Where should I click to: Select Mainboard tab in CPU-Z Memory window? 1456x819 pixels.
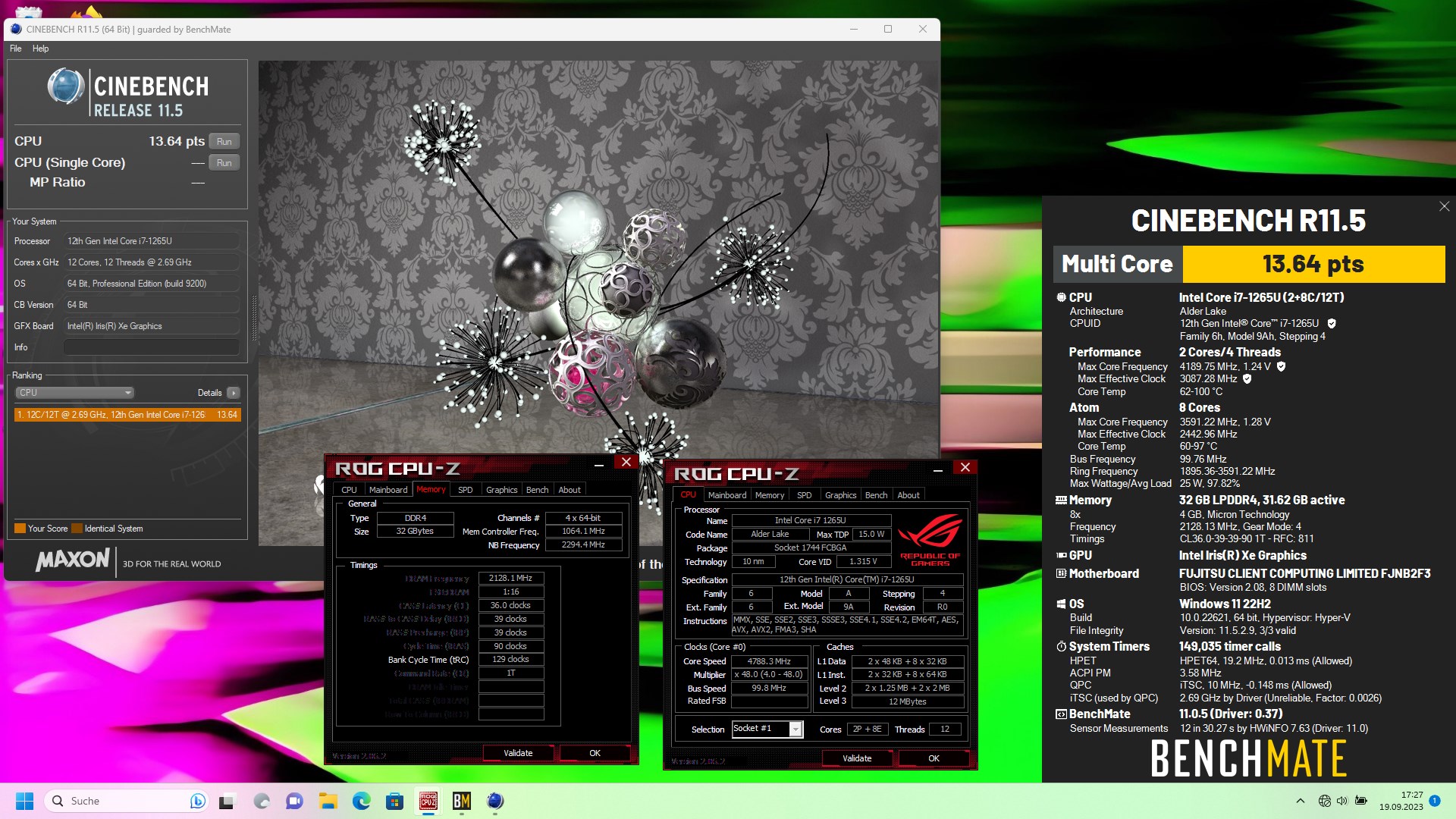coord(388,490)
